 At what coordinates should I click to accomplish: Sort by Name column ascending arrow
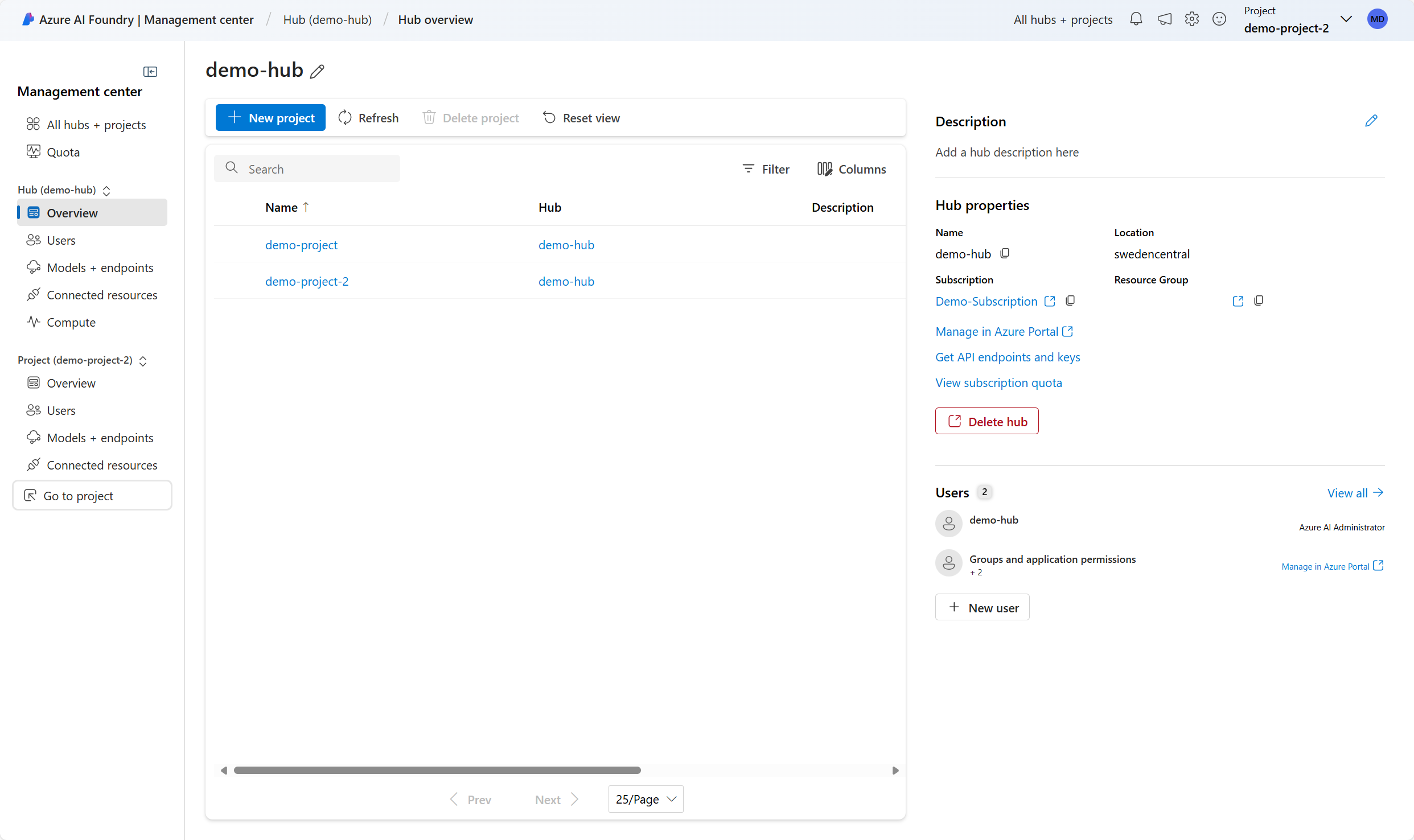(x=306, y=207)
